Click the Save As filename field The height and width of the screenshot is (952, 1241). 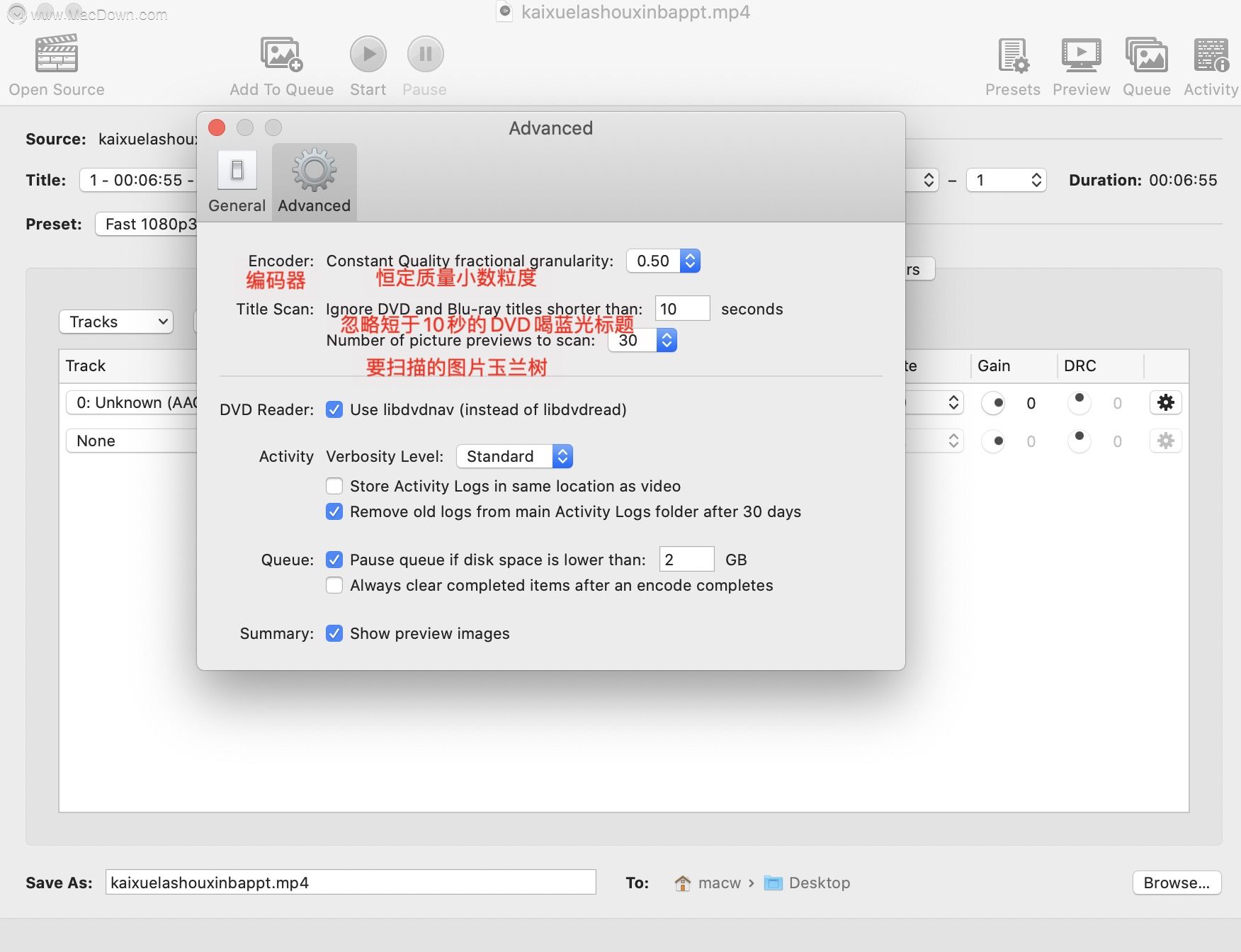point(351,883)
